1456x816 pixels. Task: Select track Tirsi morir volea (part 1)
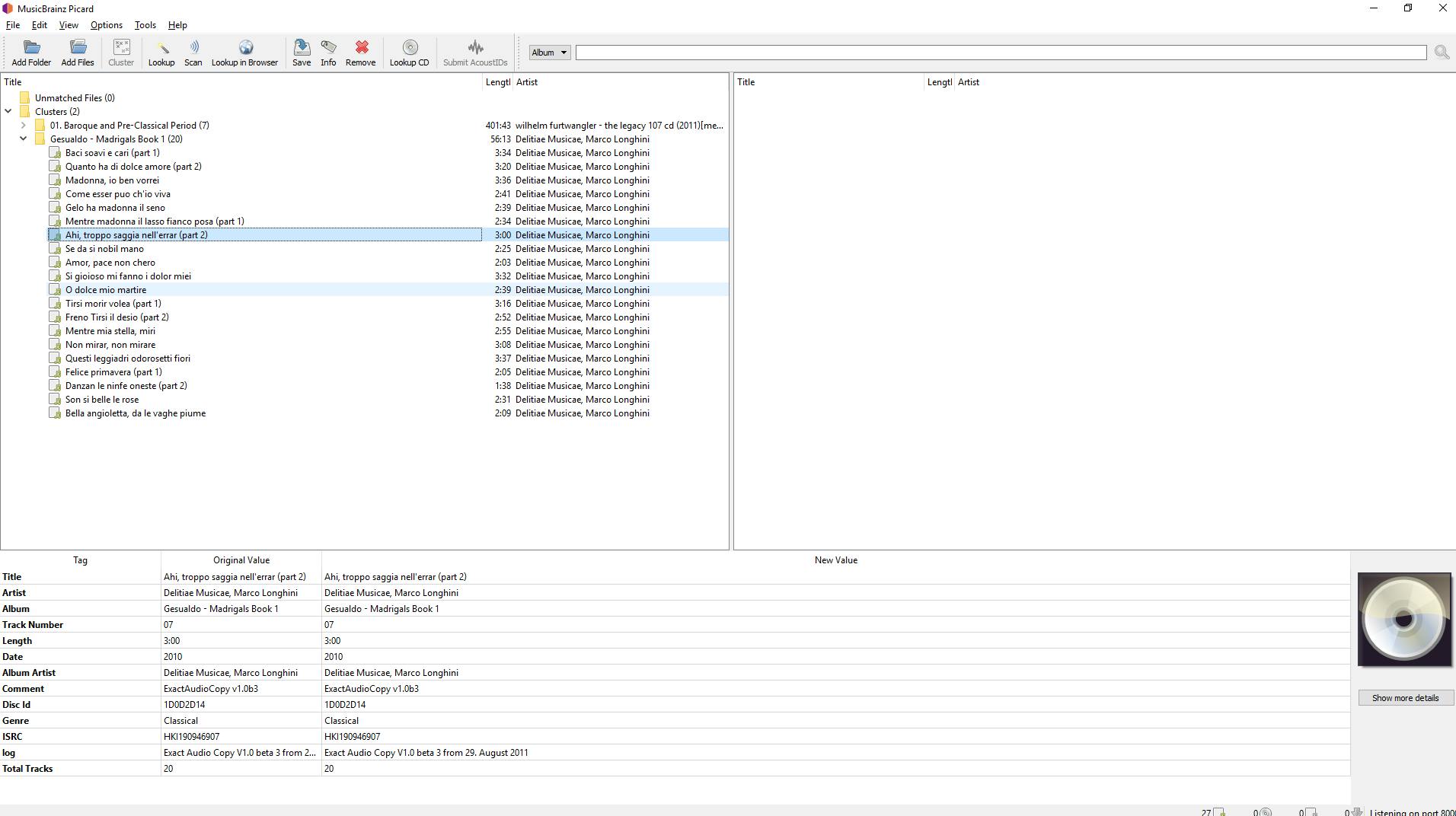(x=113, y=303)
